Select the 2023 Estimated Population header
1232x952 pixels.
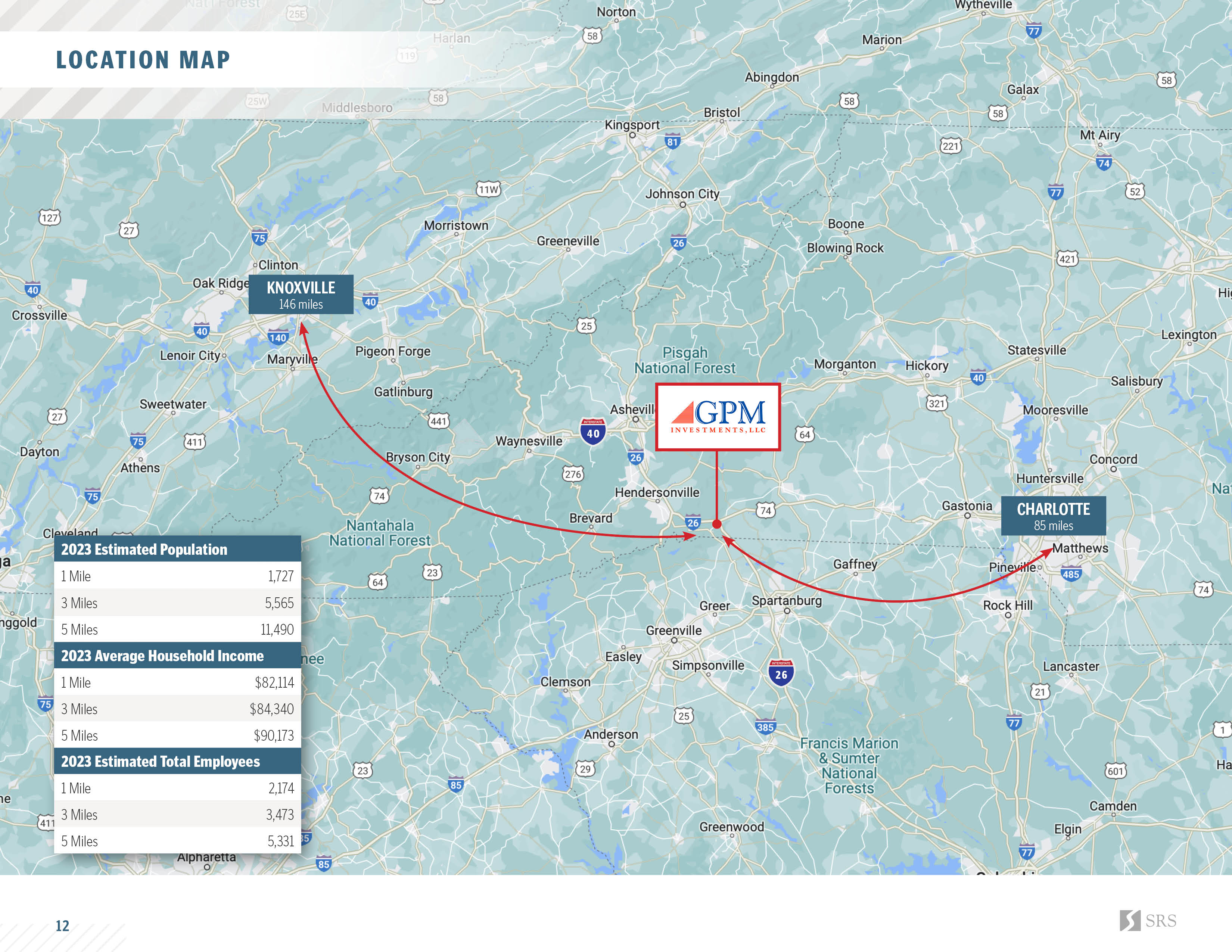(178, 549)
